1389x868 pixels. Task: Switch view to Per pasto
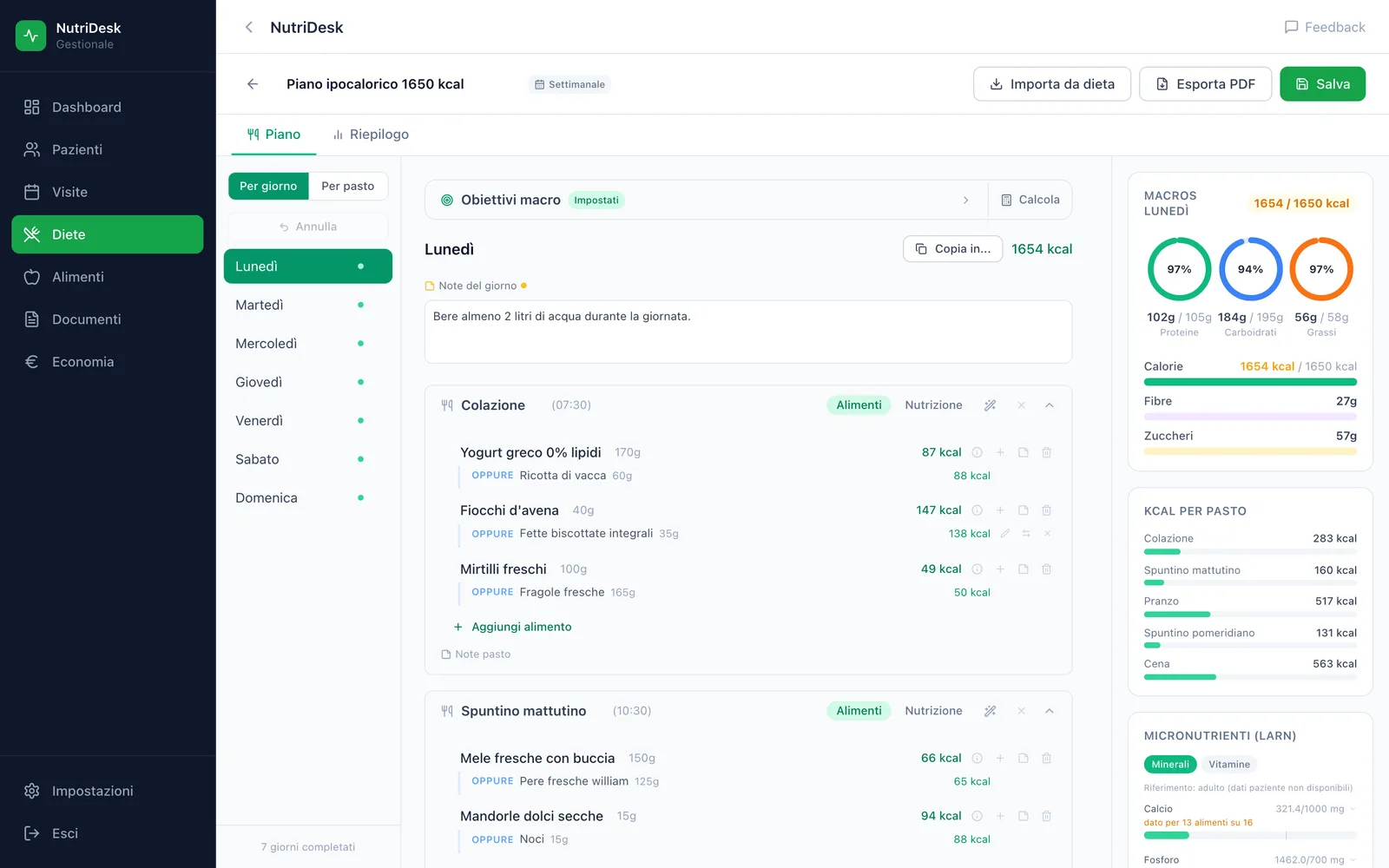pyautogui.click(x=348, y=186)
